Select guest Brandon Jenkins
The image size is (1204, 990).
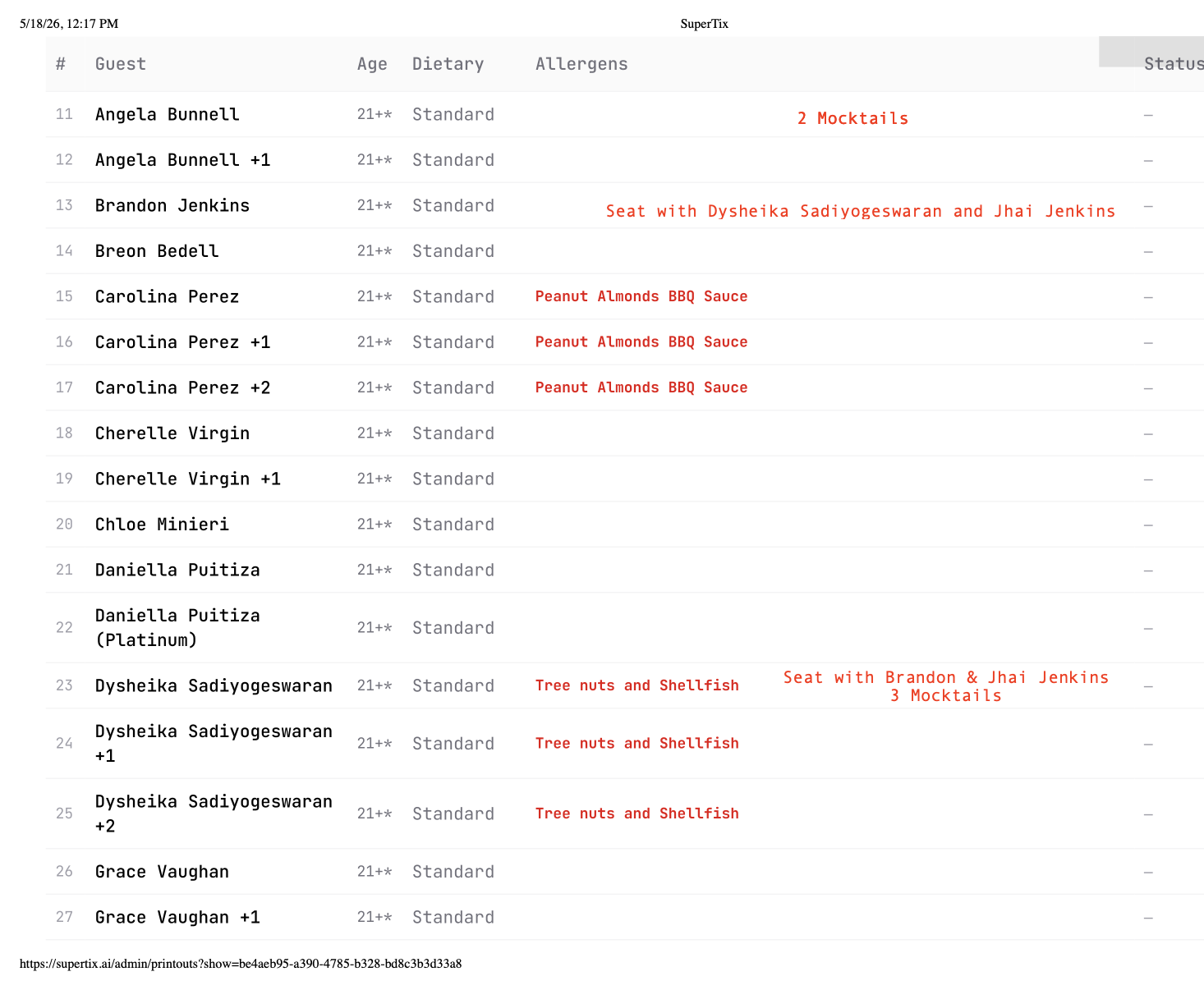coord(172,205)
